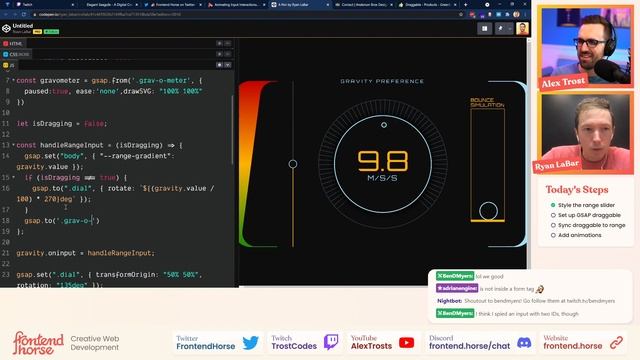Click the 'let isDragging = false' code line
The image size is (640, 360).
coord(62,123)
